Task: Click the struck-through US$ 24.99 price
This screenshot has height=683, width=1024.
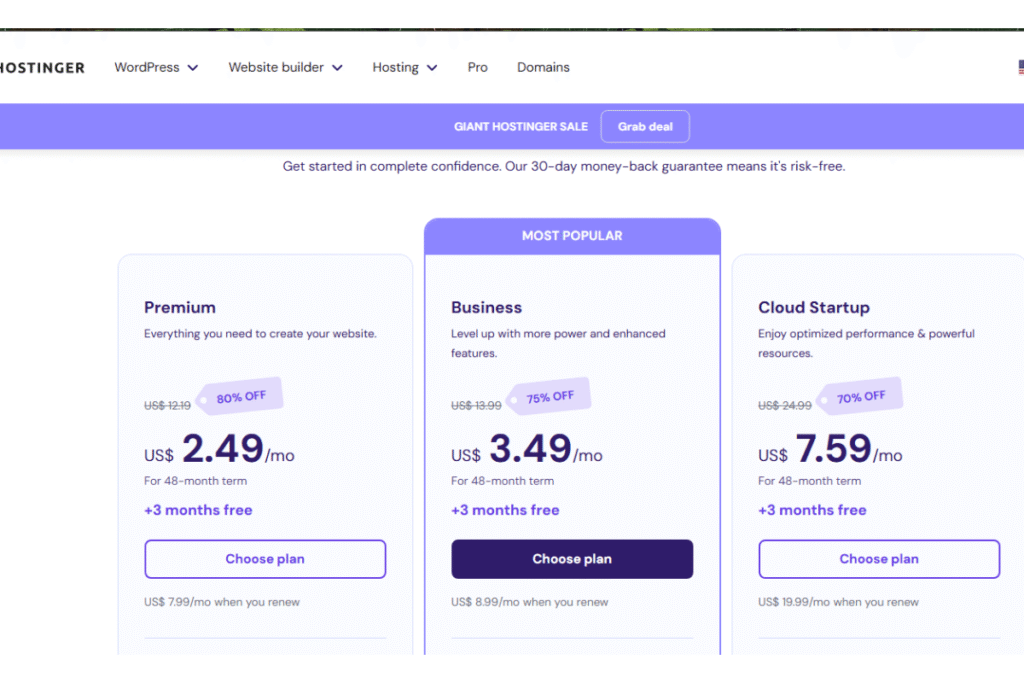Action: (x=784, y=405)
